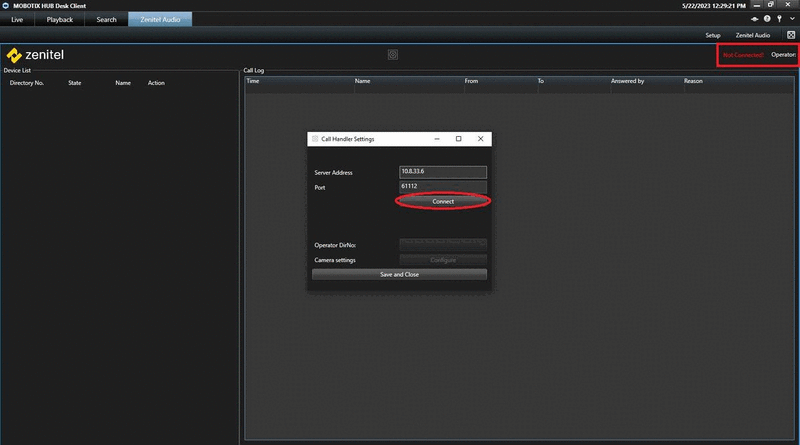Click the Server Address input field
Viewport: 800px width, 445px height.
442,172
